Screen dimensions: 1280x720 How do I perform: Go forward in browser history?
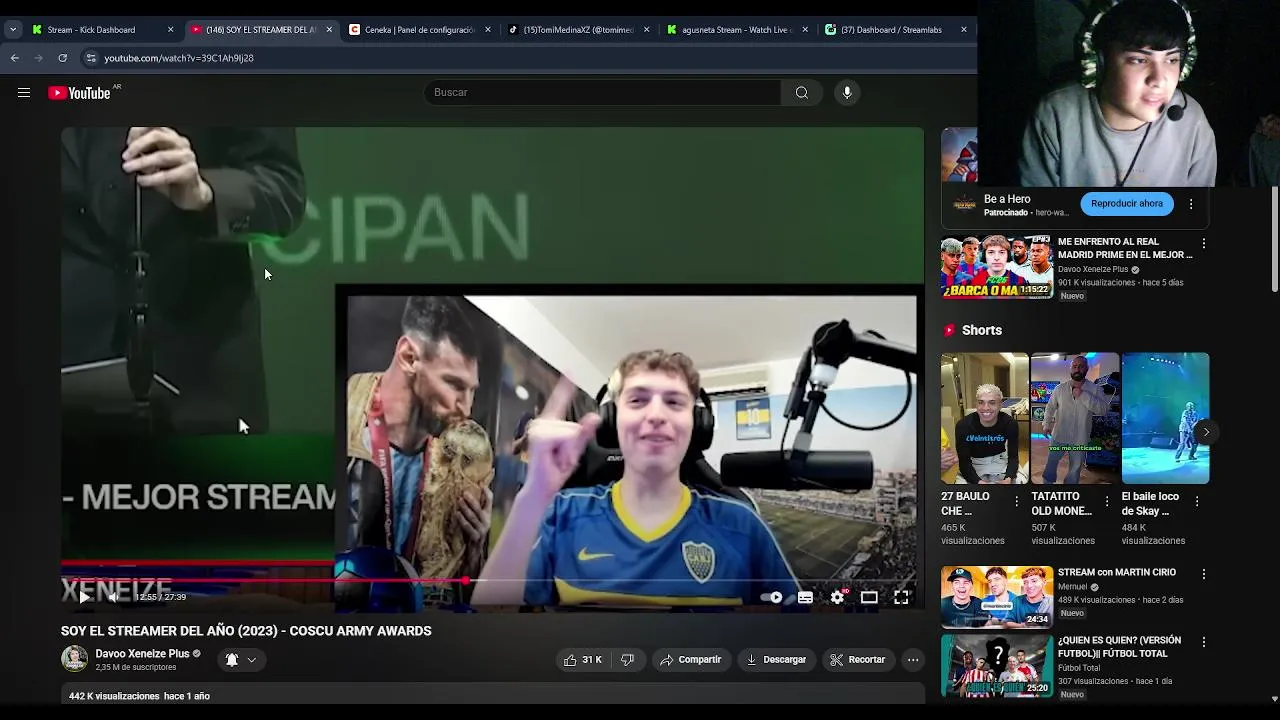point(39,58)
